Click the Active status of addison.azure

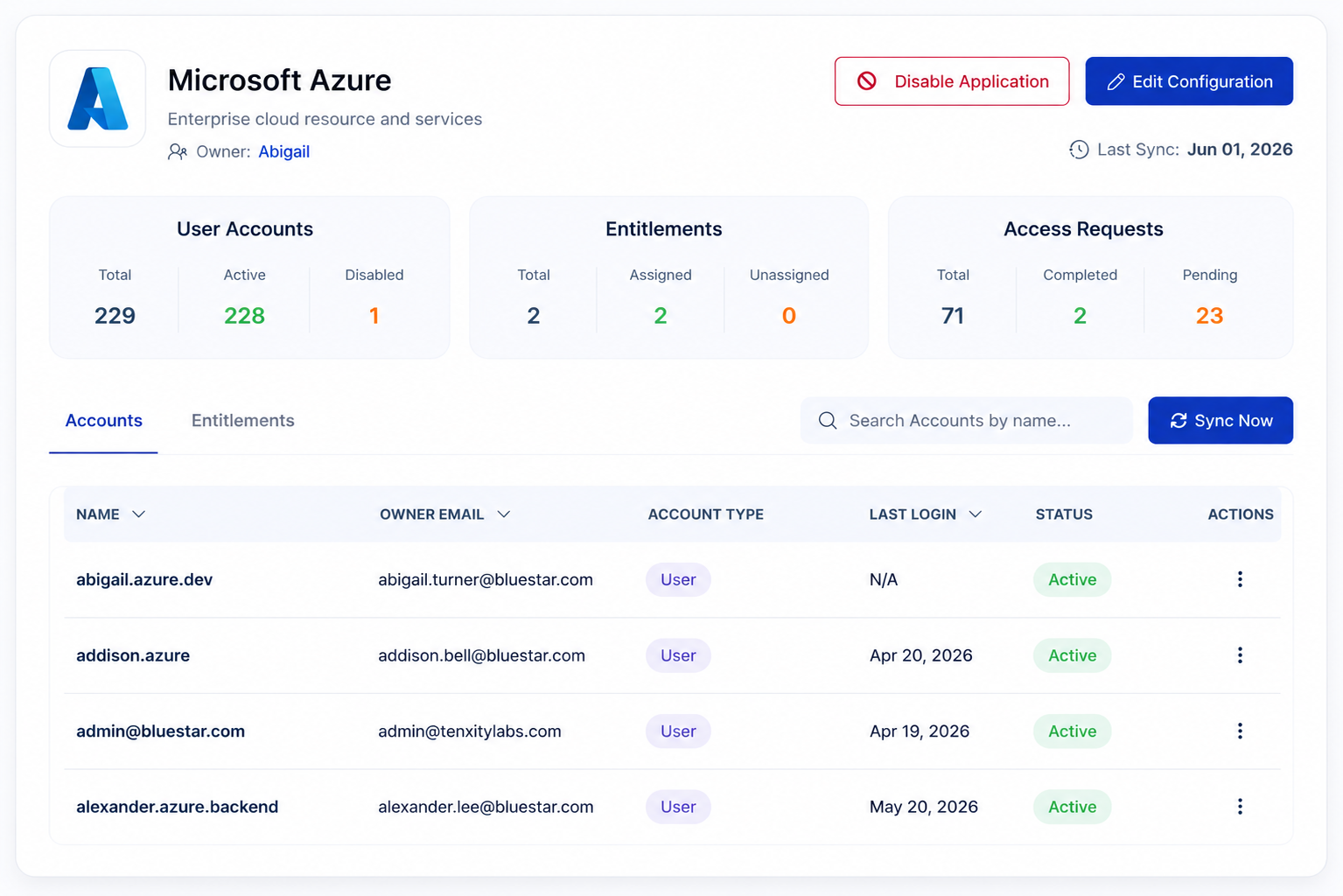point(1073,655)
